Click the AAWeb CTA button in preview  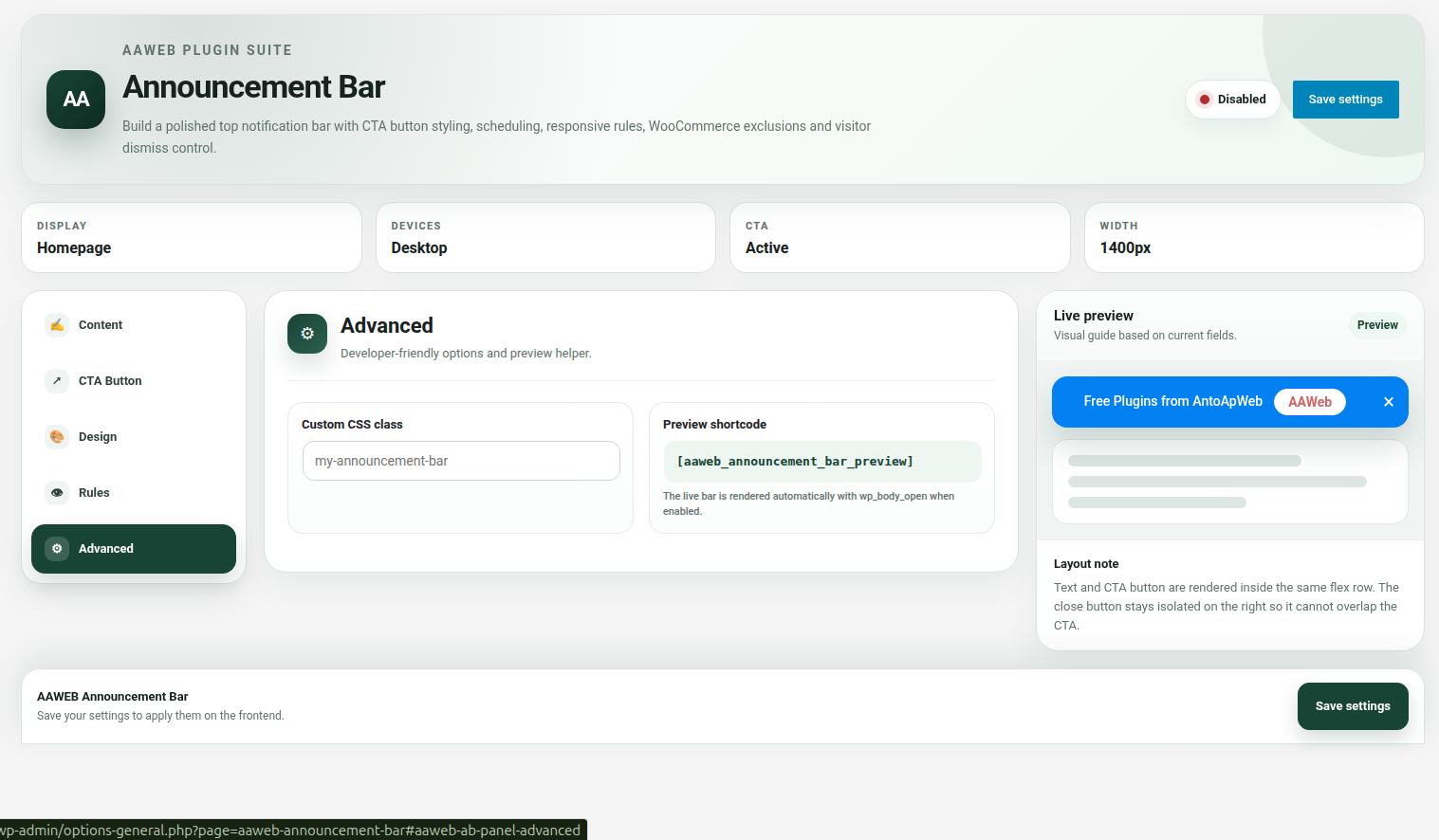1310,402
